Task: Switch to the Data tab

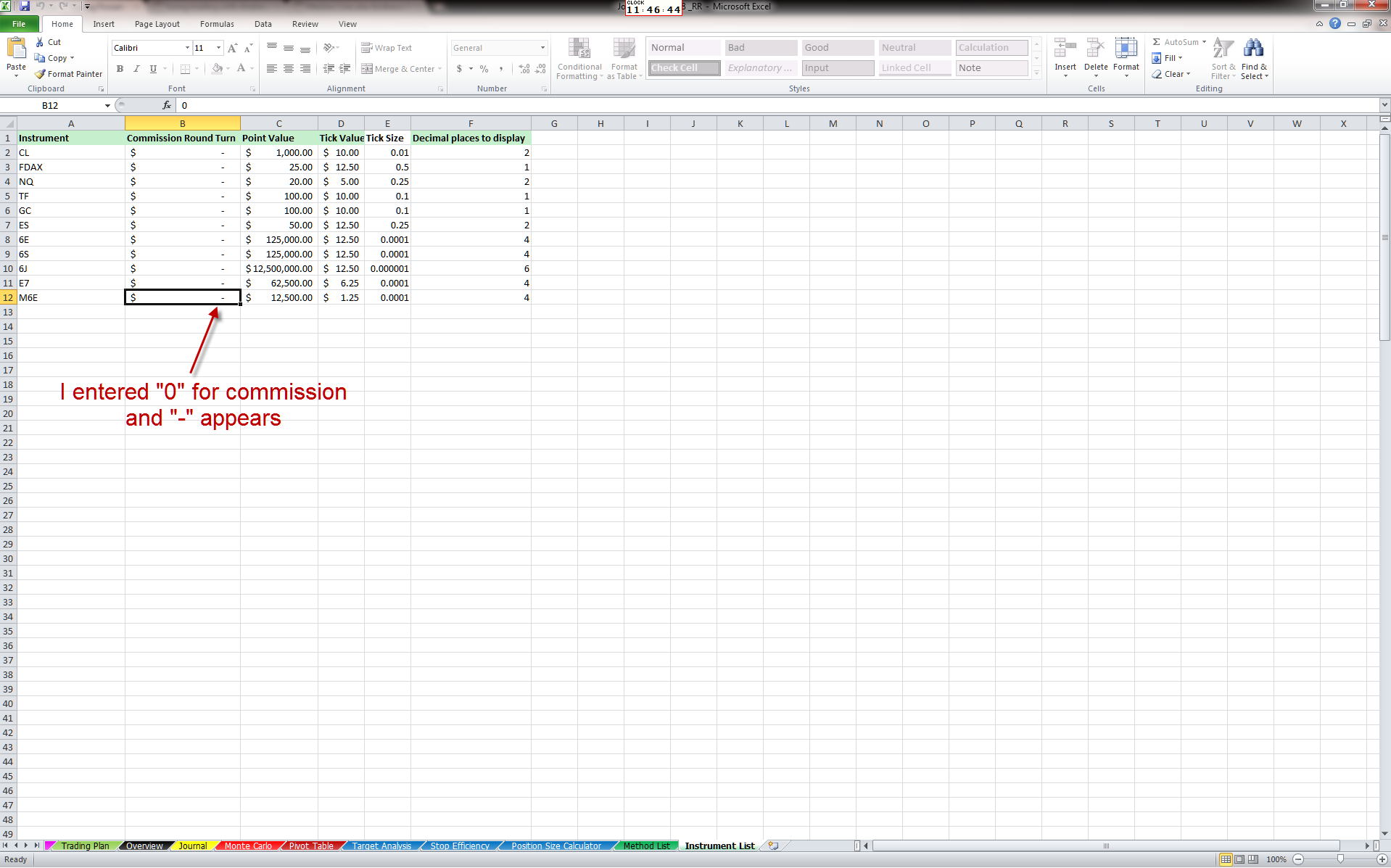Action: tap(263, 24)
